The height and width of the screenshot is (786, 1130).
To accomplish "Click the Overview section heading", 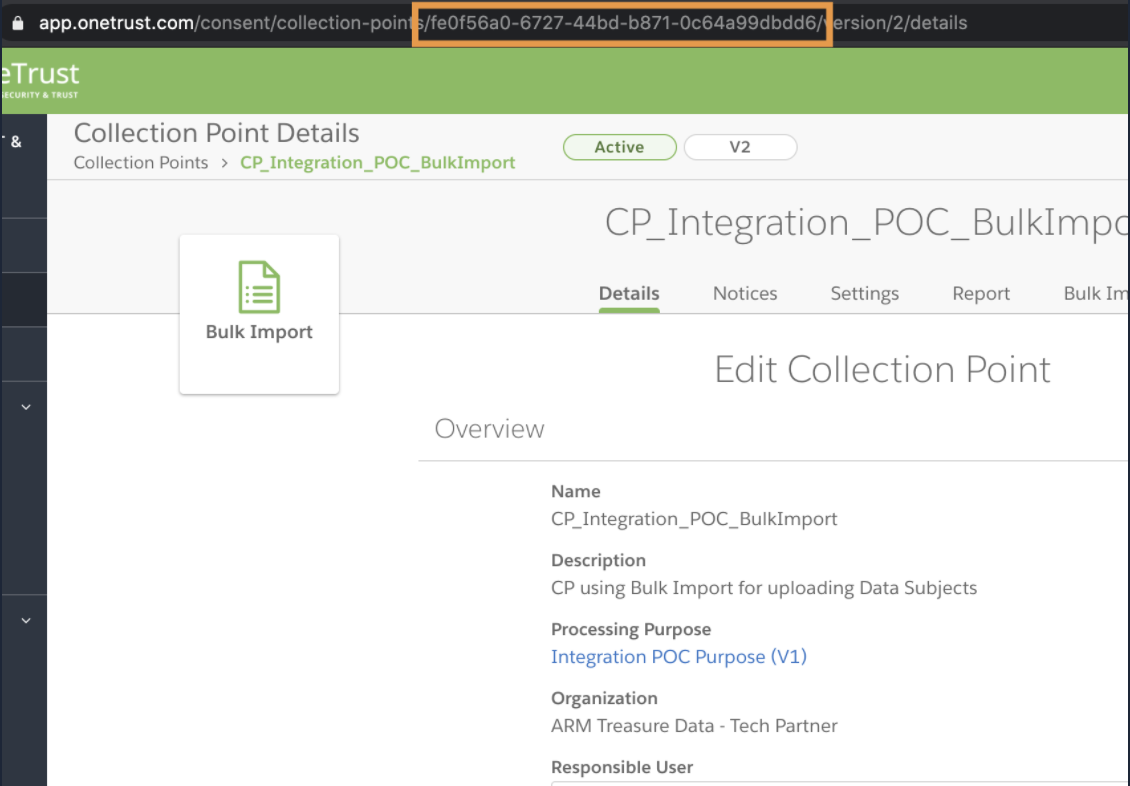I will pyautogui.click(x=490, y=428).
